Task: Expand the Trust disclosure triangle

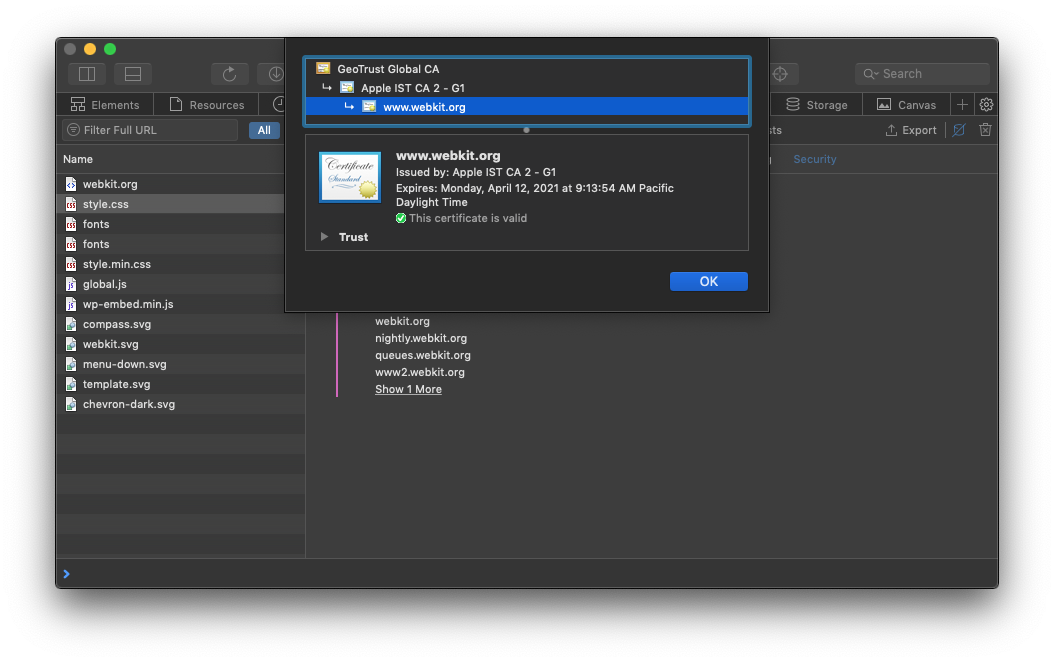Action: (325, 237)
